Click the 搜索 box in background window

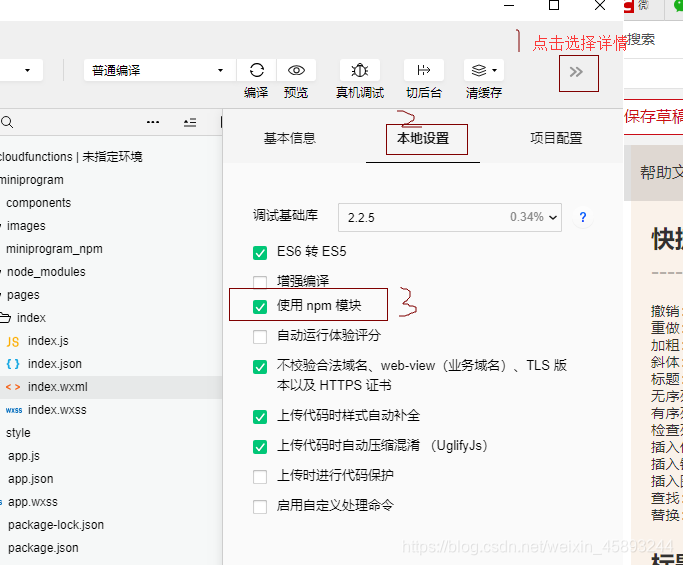pyautogui.click(x=641, y=39)
